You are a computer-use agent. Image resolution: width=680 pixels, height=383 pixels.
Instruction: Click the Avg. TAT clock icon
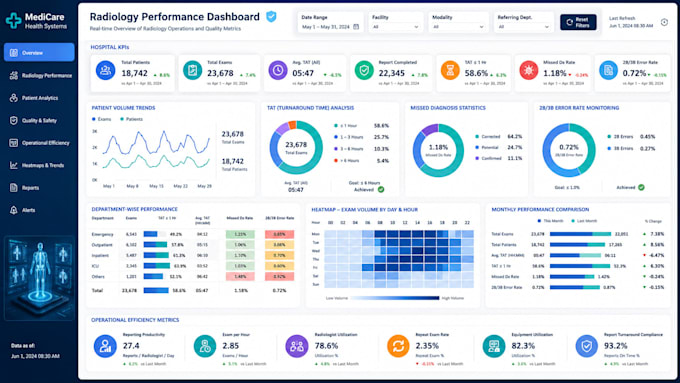(278, 70)
